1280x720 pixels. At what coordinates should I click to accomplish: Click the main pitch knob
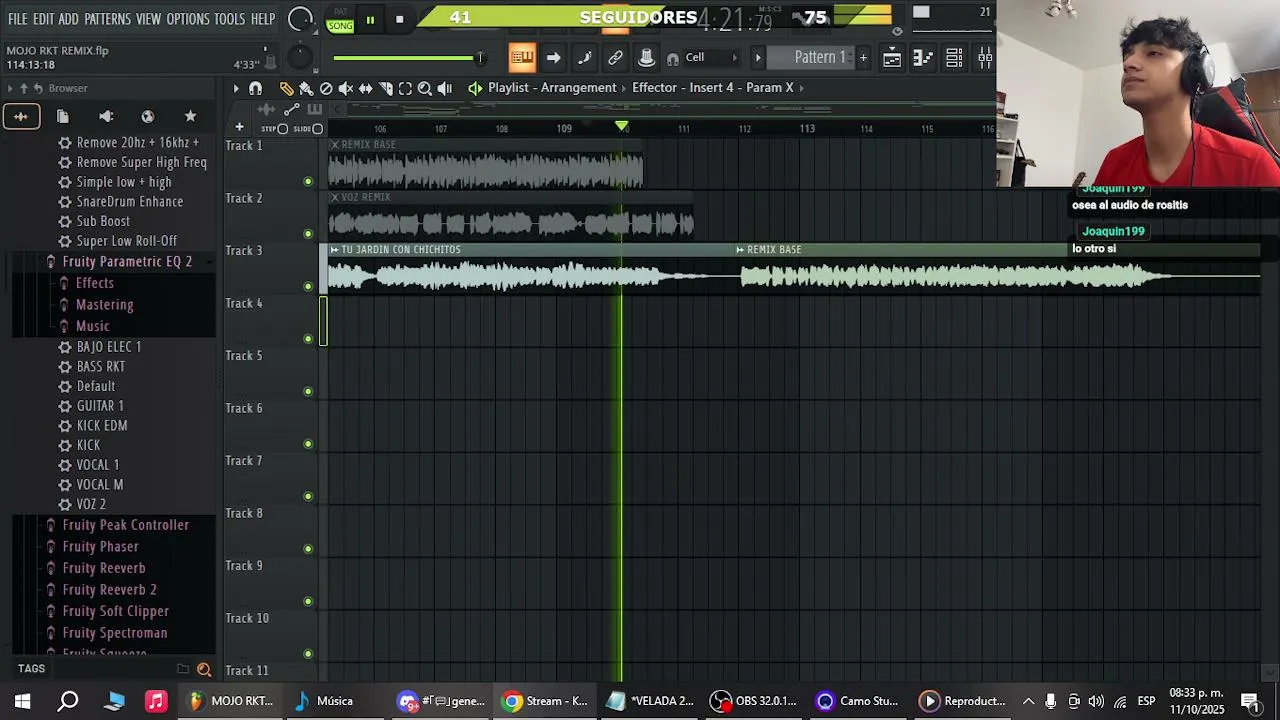[299, 58]
